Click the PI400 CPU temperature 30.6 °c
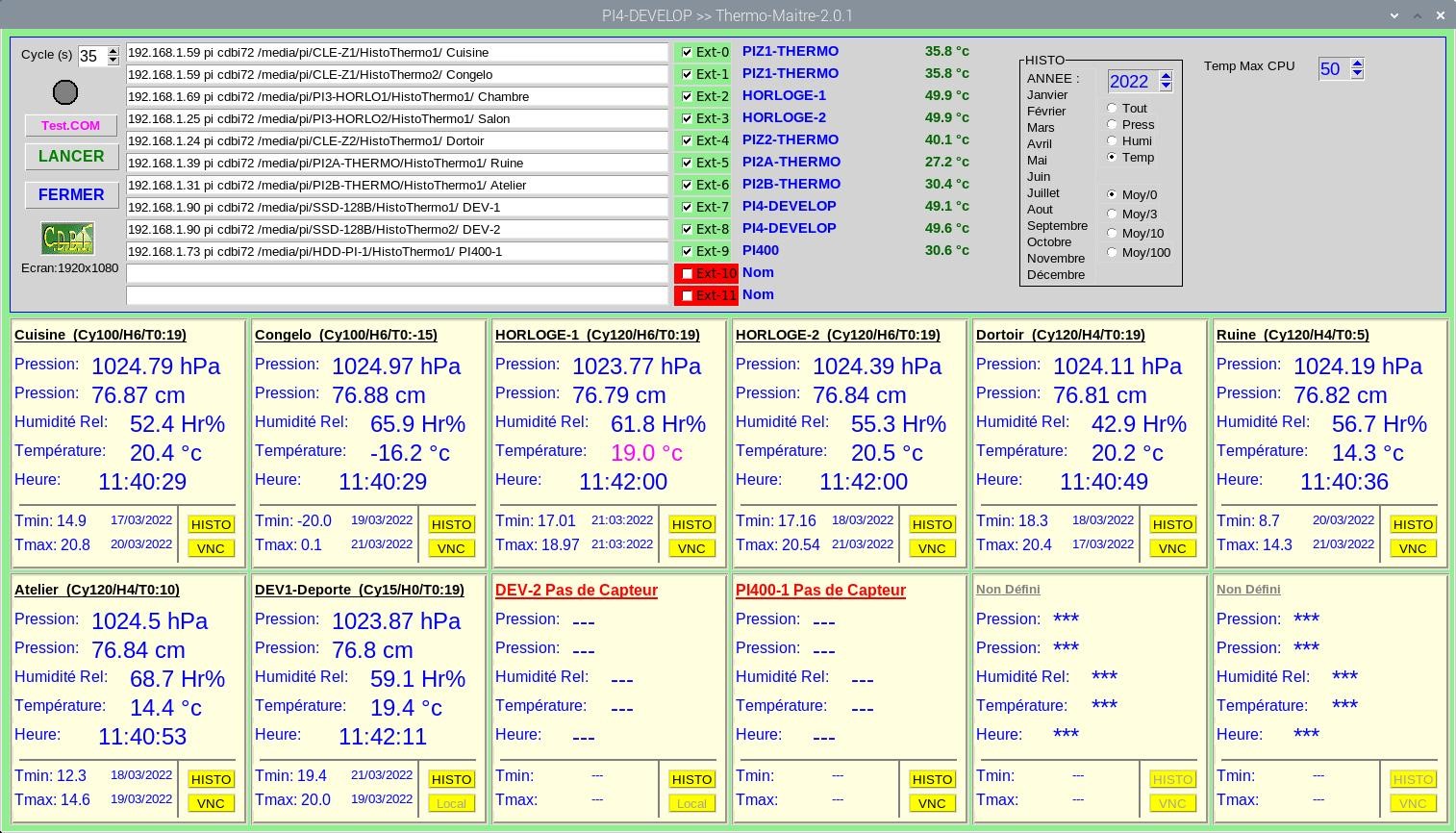The image size is (1456, 833). click(947, 250)
